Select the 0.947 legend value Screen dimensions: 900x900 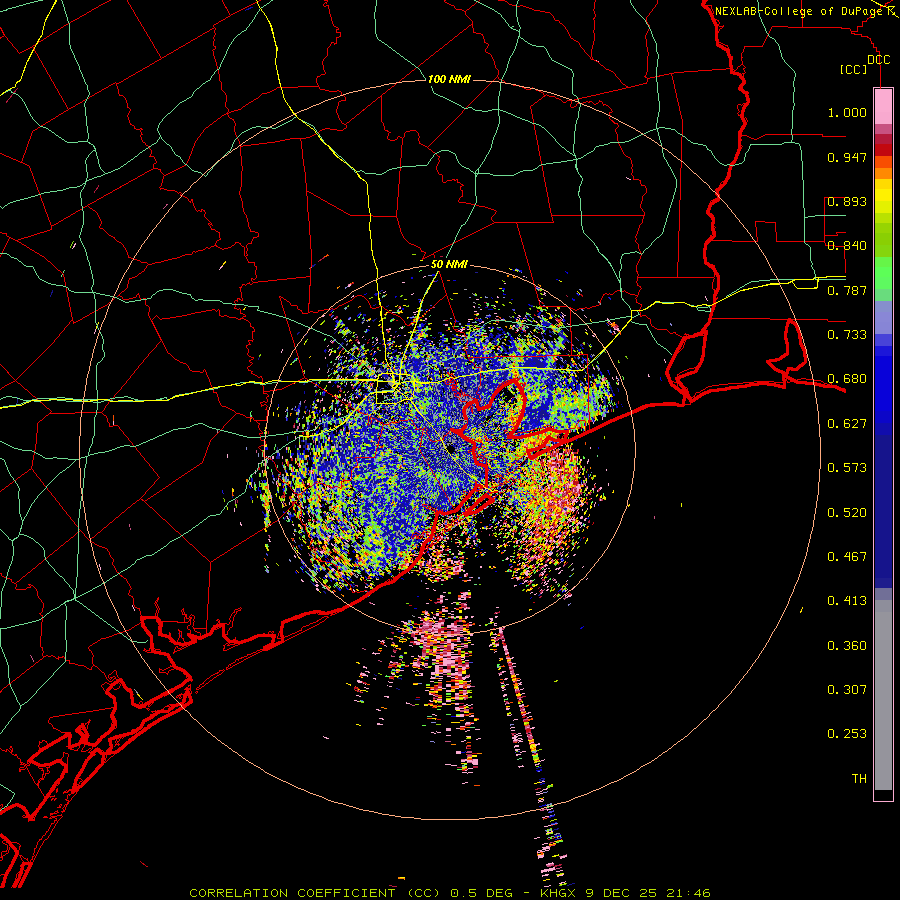tap(847, 157)
